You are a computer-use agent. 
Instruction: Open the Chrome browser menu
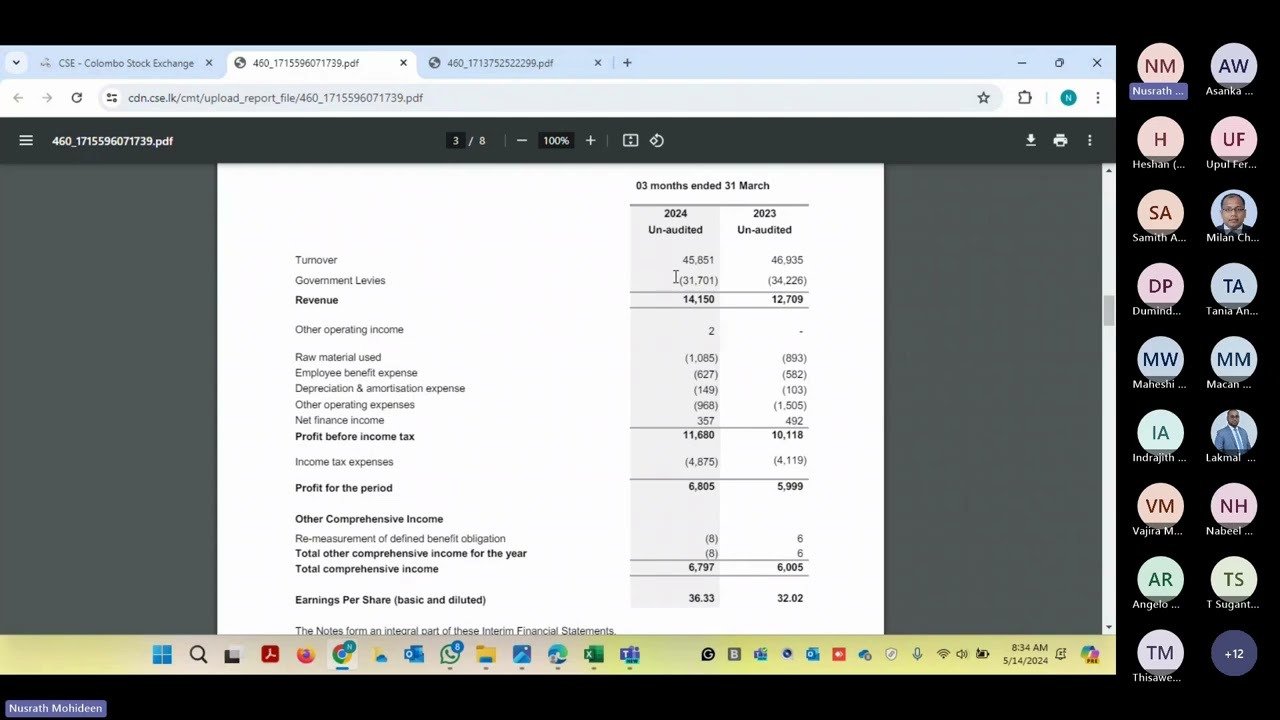1097,97
